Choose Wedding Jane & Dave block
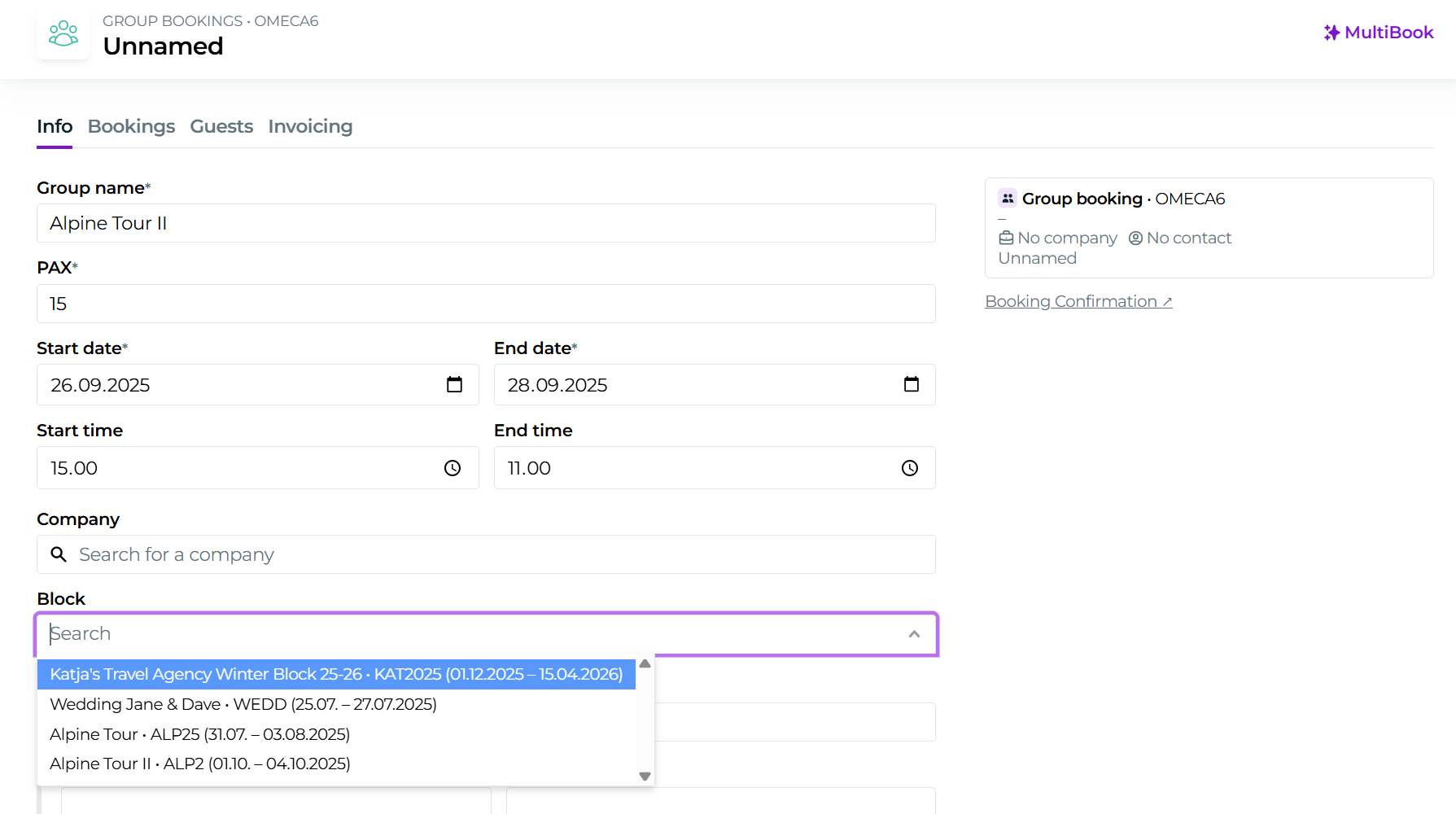The width and height of the screenshot is (1456, 814). (243, 704)
